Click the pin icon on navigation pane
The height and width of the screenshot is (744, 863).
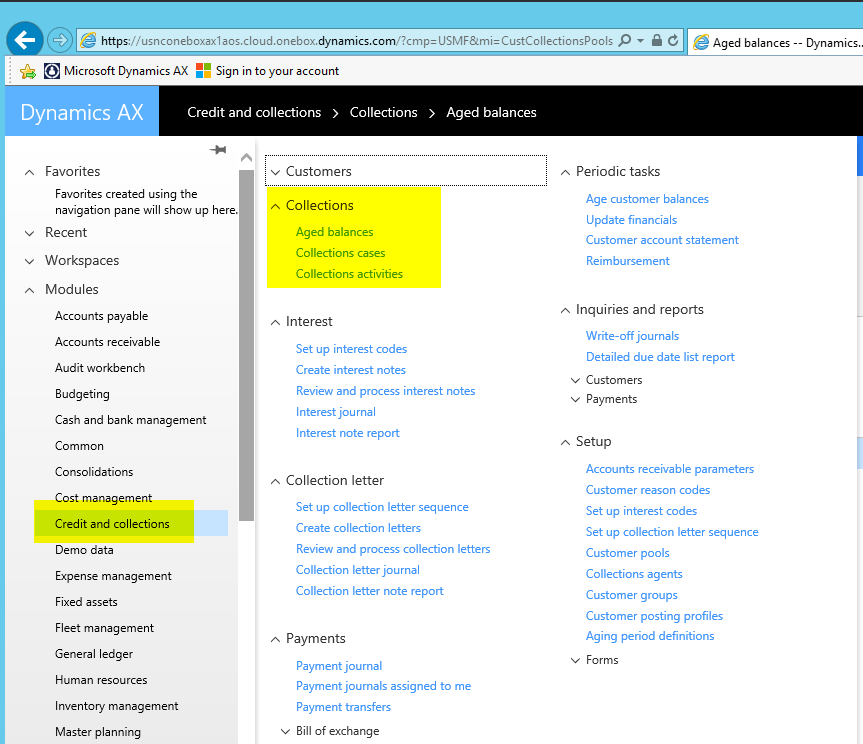click(218, 150)
